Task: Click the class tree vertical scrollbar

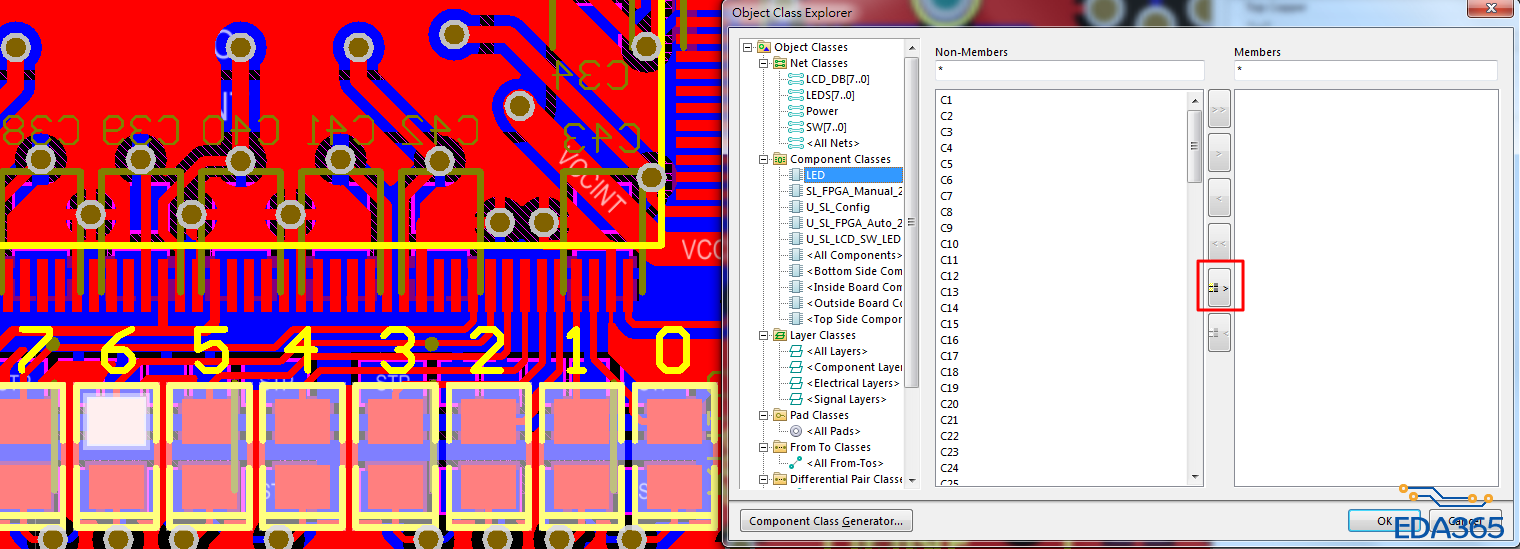Action: 911,220
